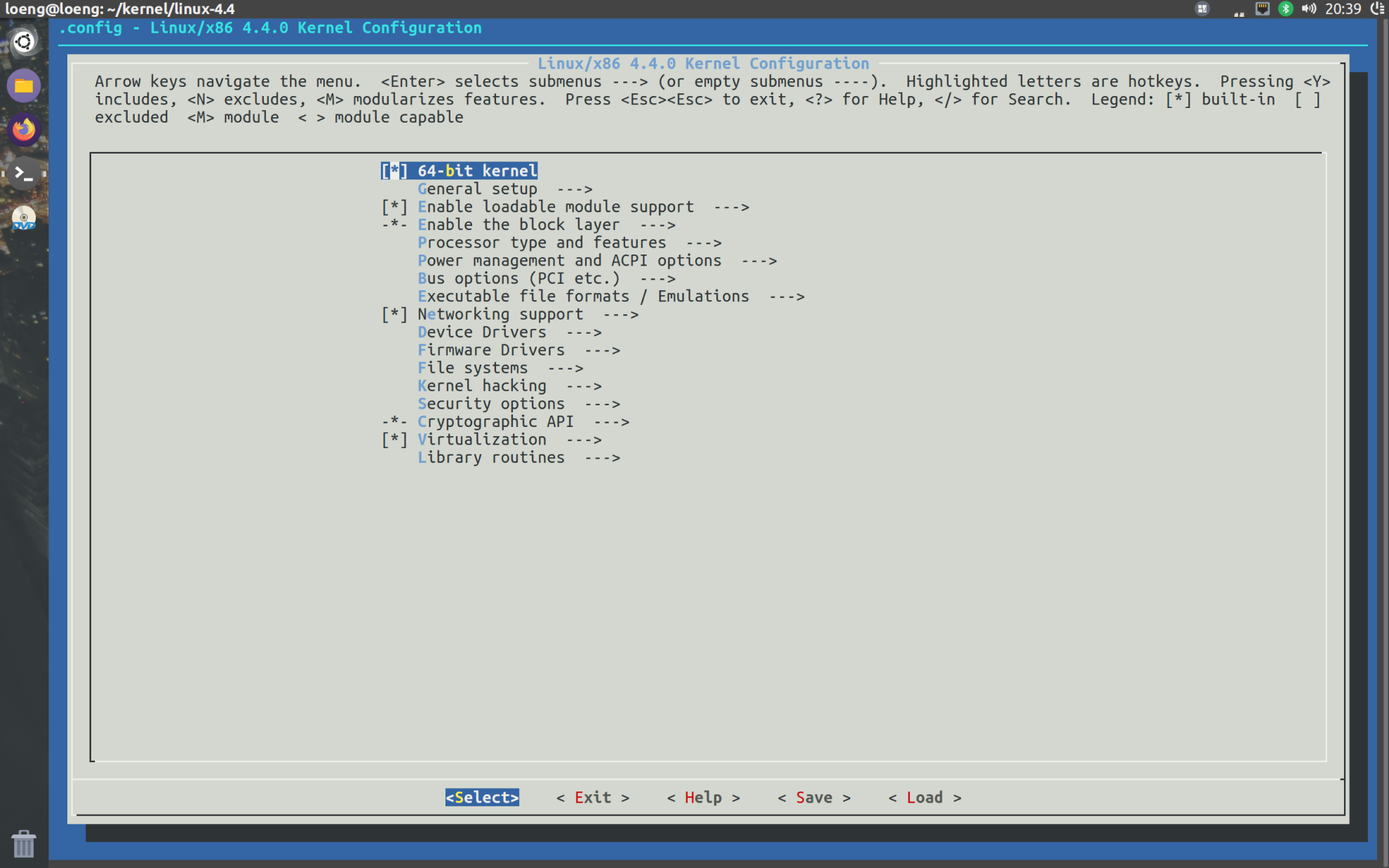Viewport: 1389px width, 868px height.
Task: Open the DVD disc dock icon
Action: pos(24,218)
